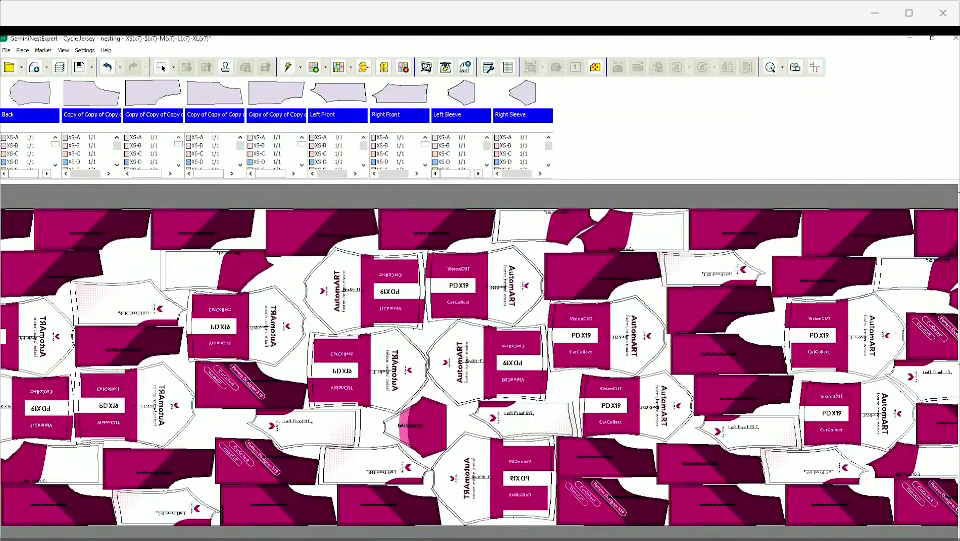Expand the selection tool dropdown arrow
960x541 pixels.
pyautogui.click(x=173, y=67)
